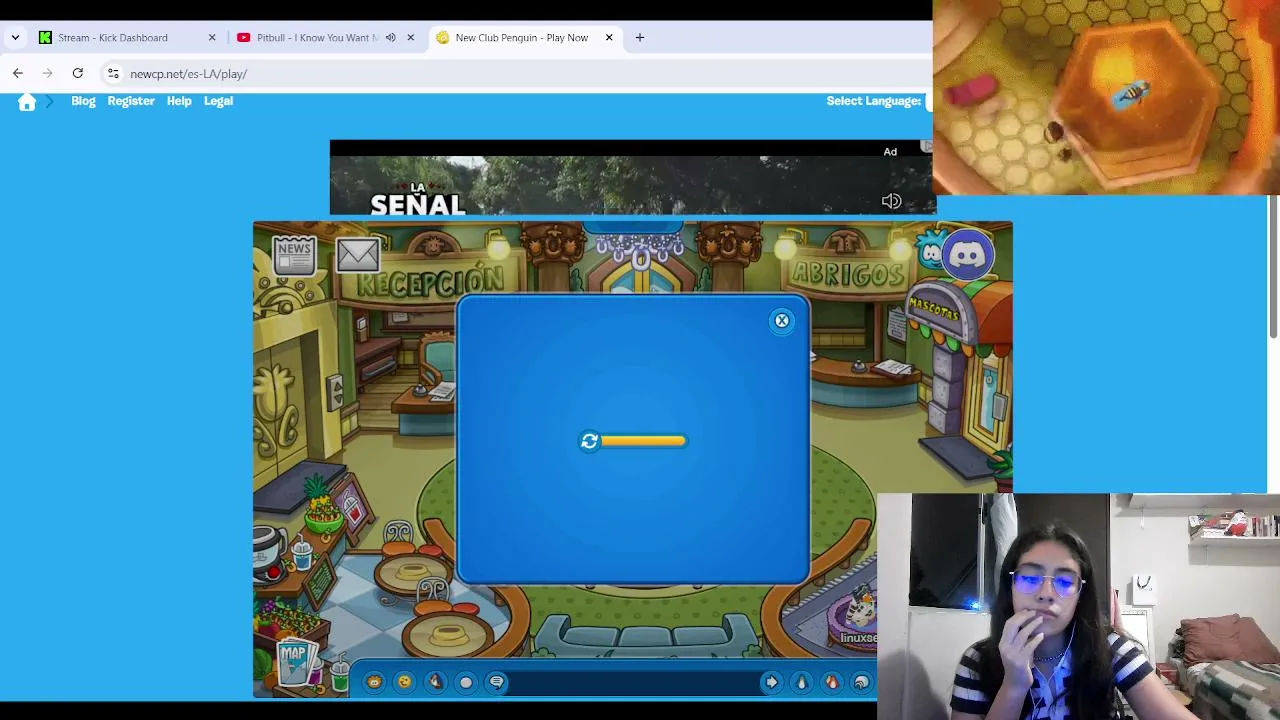Open the Legal link

(x=218, y=101)
